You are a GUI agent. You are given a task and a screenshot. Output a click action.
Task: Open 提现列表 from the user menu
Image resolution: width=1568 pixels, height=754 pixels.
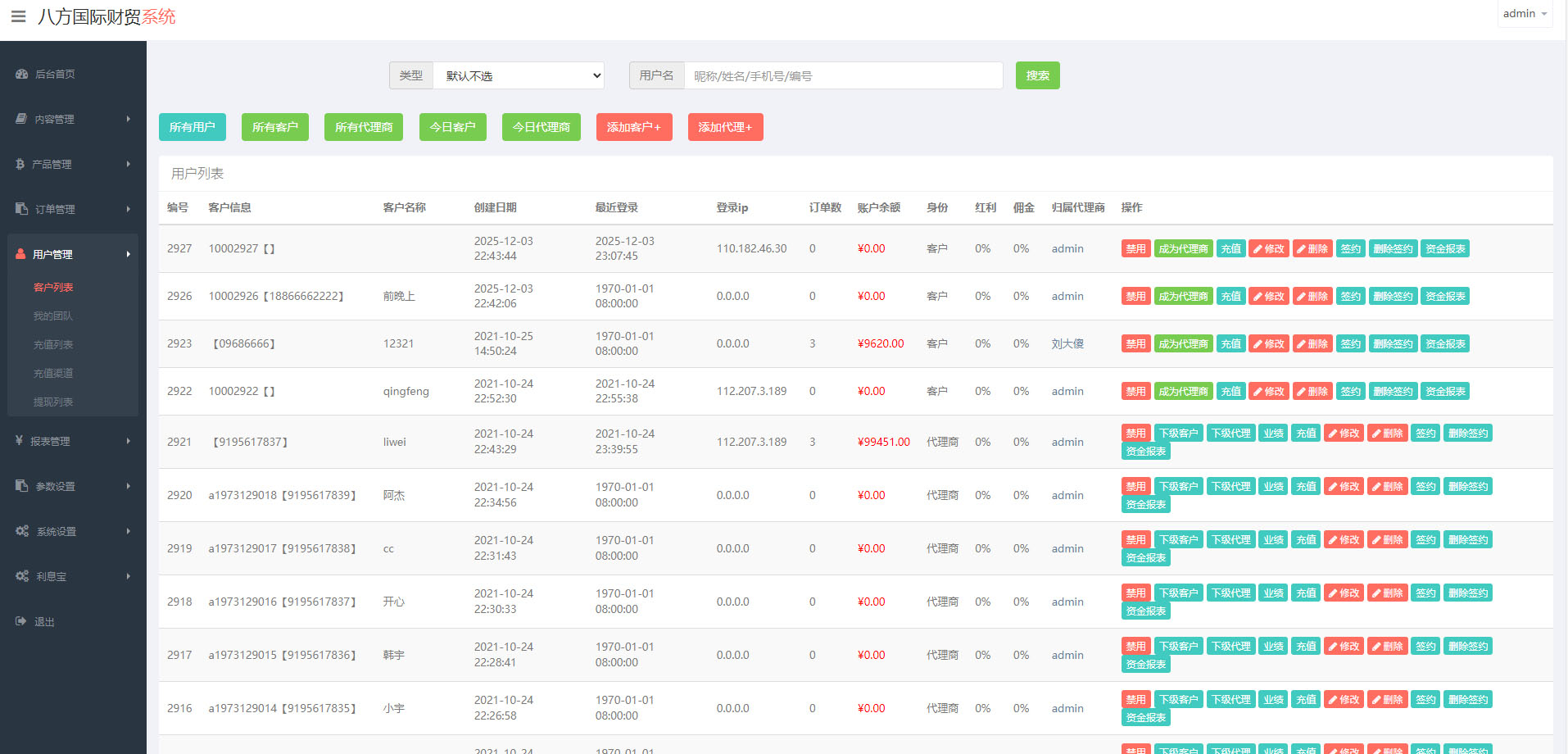tap(52, 402)
